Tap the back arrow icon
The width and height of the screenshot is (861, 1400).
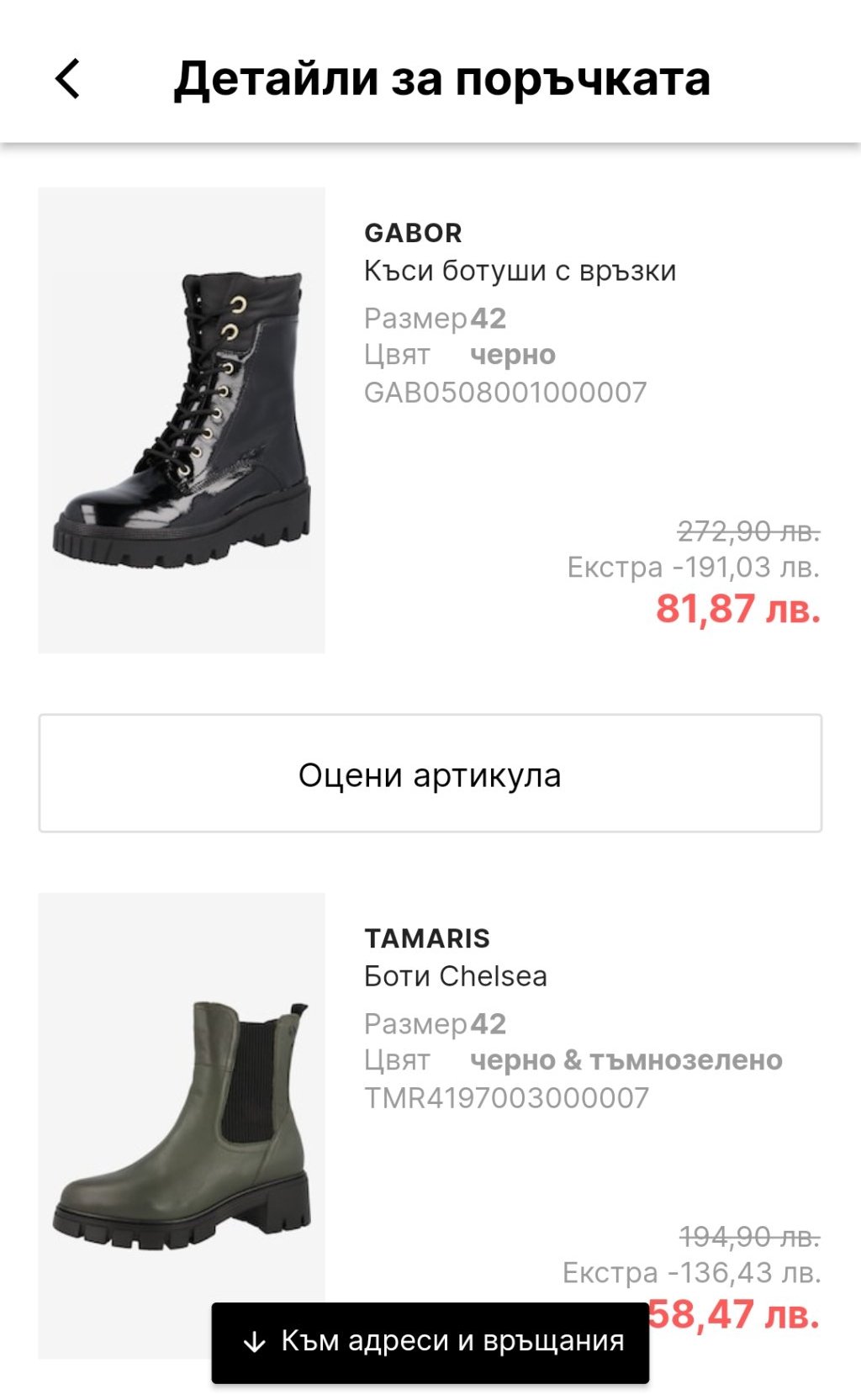tap(68, 79)
